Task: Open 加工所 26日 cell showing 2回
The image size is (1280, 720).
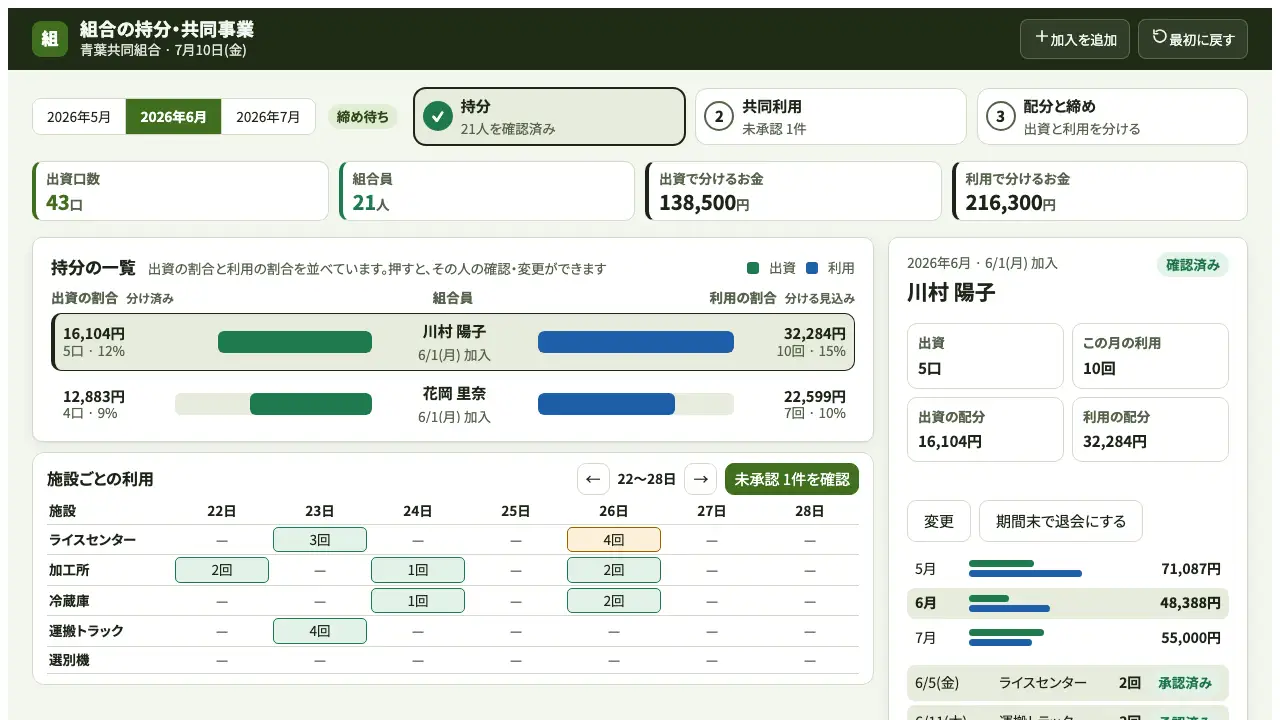Action: [614, 570]
